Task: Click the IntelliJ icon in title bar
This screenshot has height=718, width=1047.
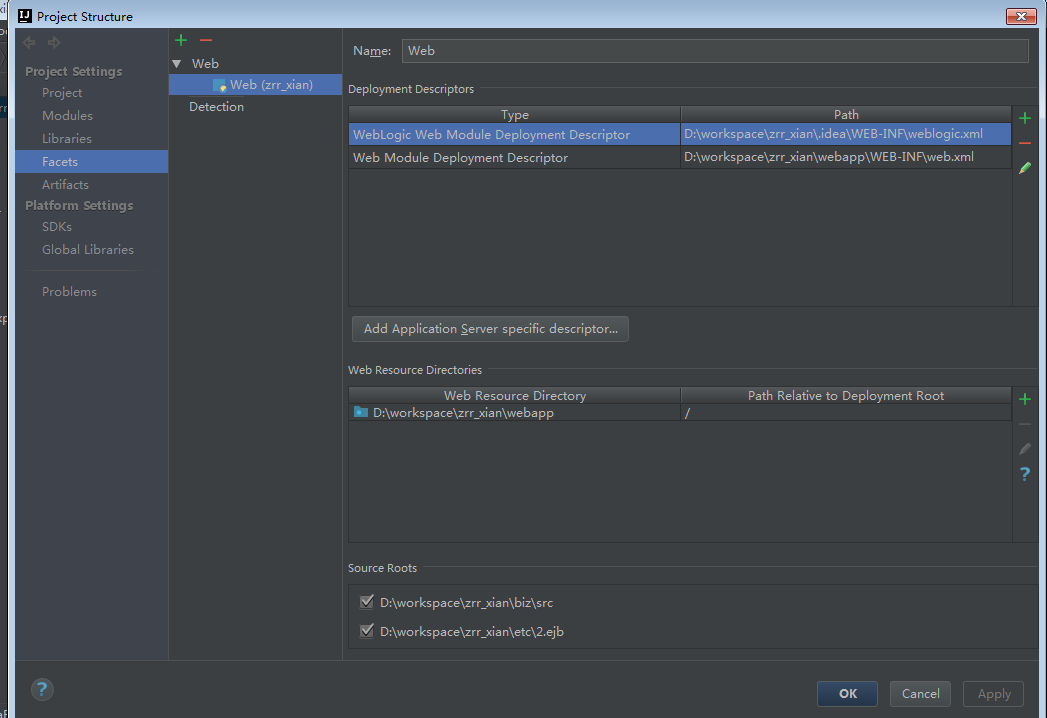Action: click(x=25, y=15)
